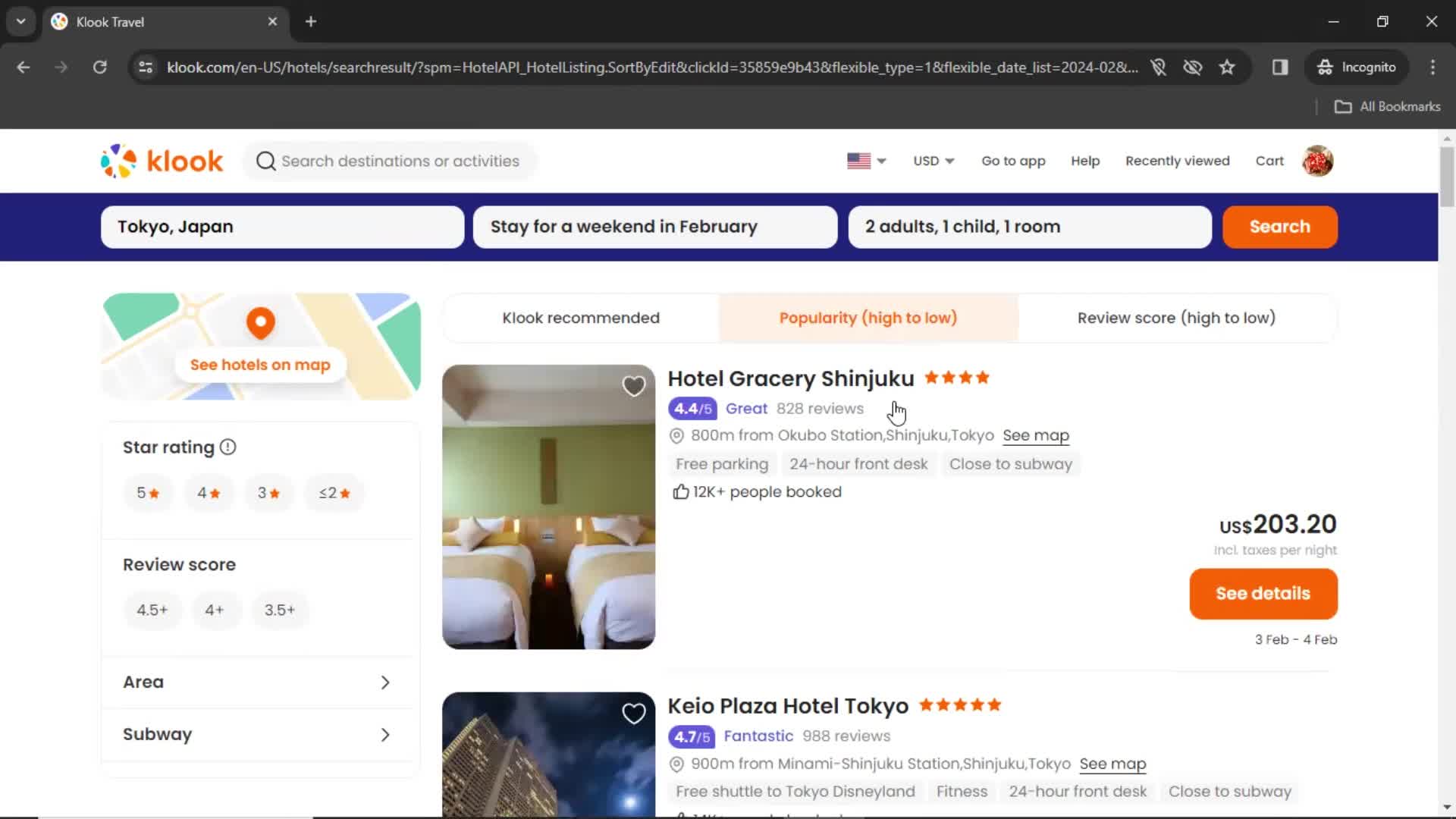This screenshot has height=819, width=1456.
Task: Click See map for Keio Plaza Hotel
Action: tap(1112, 764)
